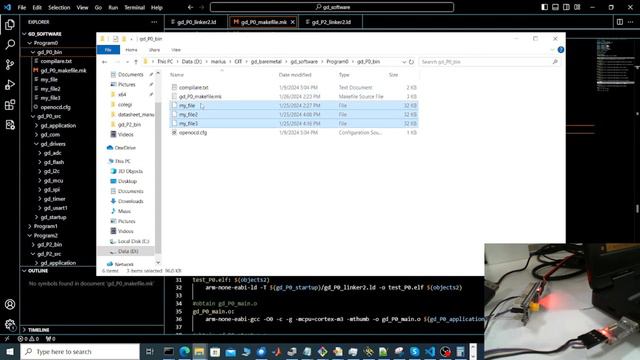
Task: Click the Explorer panel more actions ellipsis
Action: 154,22
